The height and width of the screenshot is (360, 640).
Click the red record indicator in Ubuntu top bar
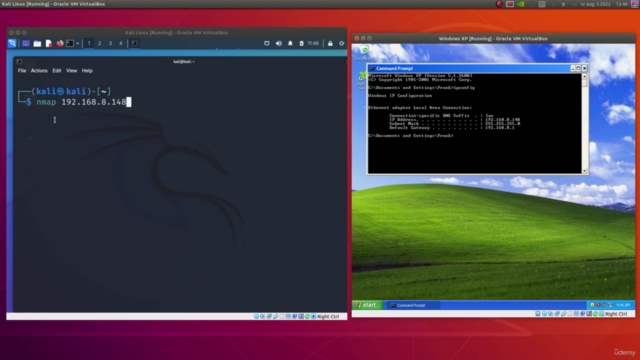pos(499,4)
